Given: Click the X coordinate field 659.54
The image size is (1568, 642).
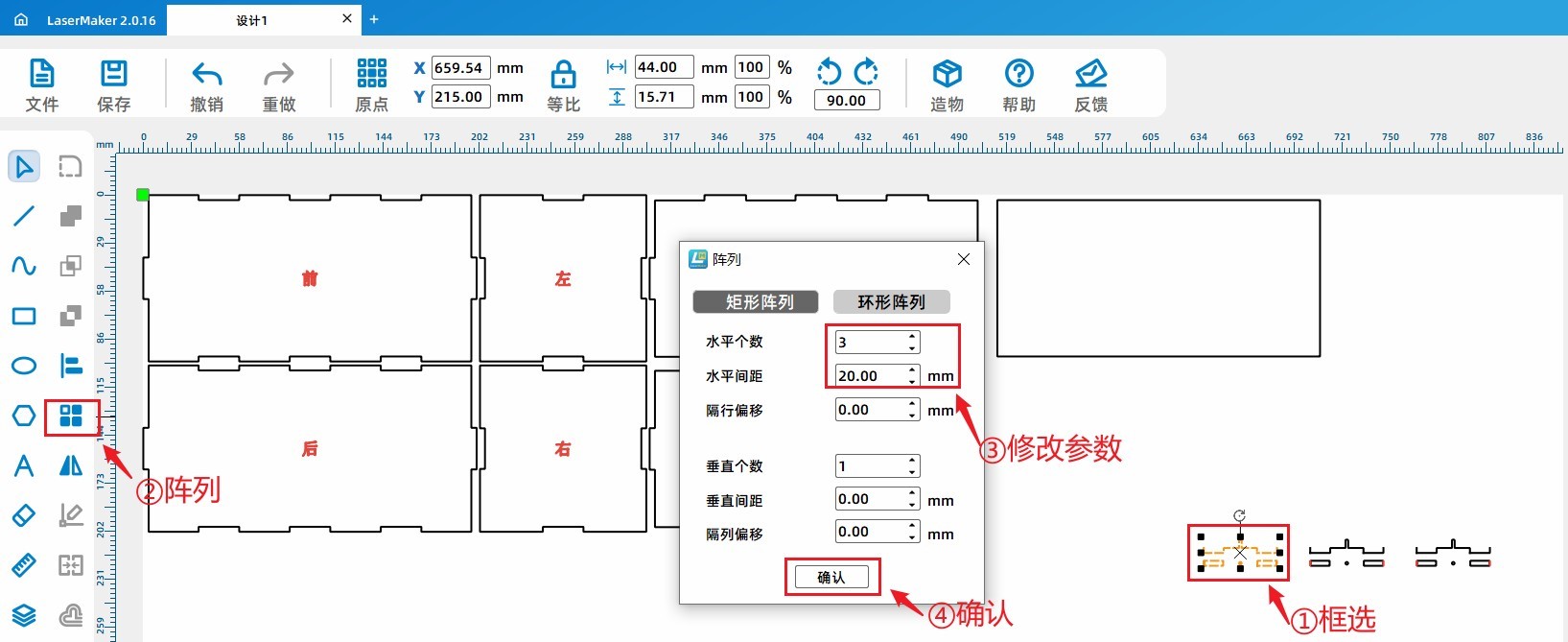Looking at the screenshot, I should [460, 68].
